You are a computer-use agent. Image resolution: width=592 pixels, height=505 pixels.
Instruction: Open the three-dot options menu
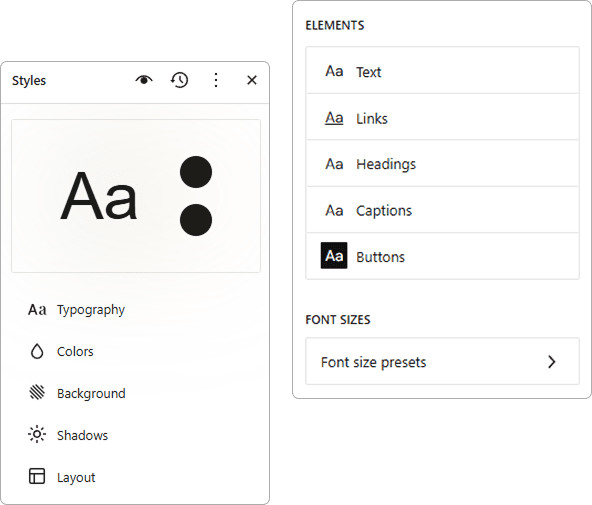[x=216, y=80]
